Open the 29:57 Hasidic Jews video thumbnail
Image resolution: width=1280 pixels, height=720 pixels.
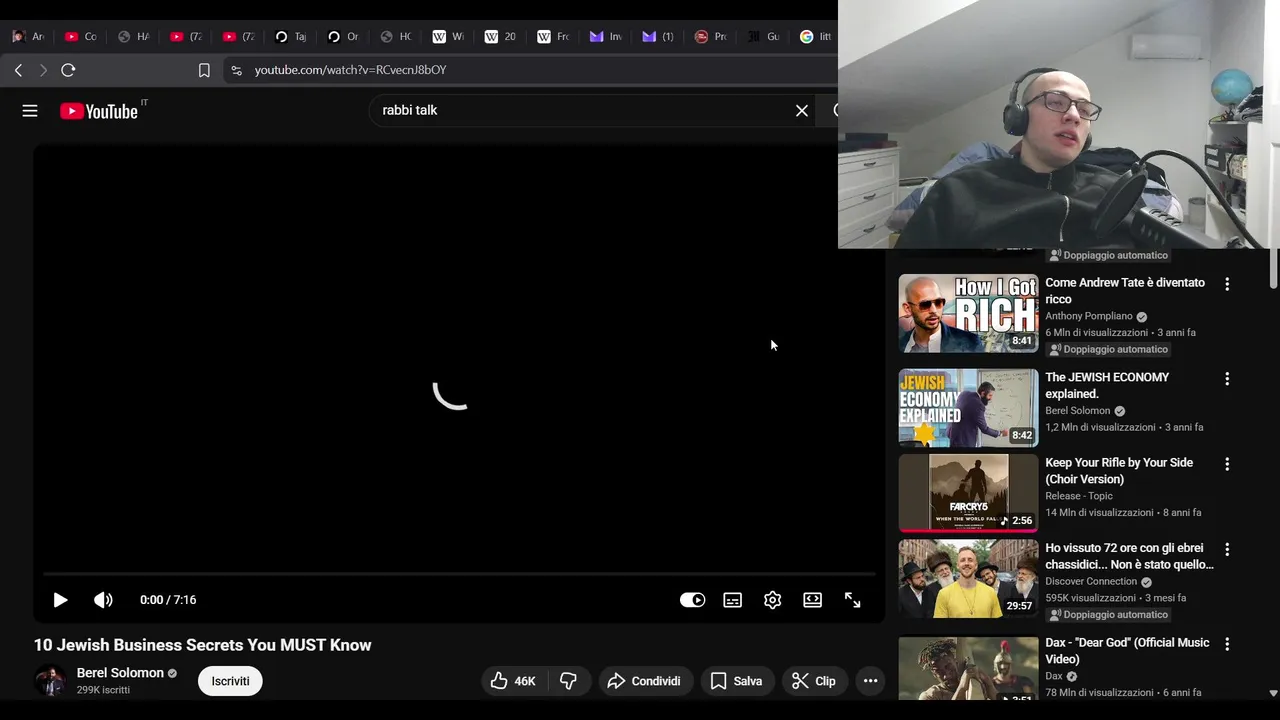click(x=968, y=579)
